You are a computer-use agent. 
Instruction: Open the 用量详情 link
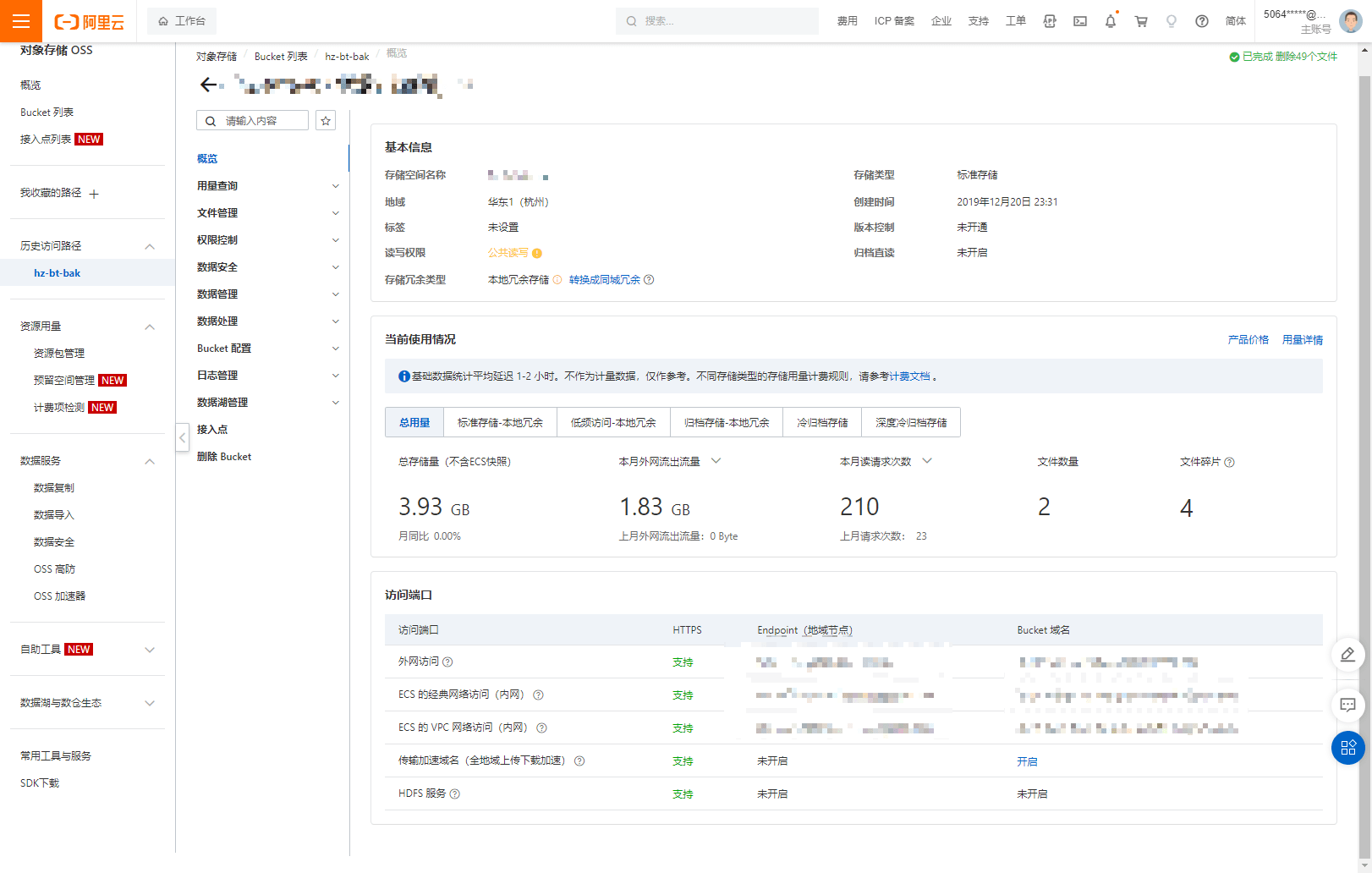pos(1302,340)
